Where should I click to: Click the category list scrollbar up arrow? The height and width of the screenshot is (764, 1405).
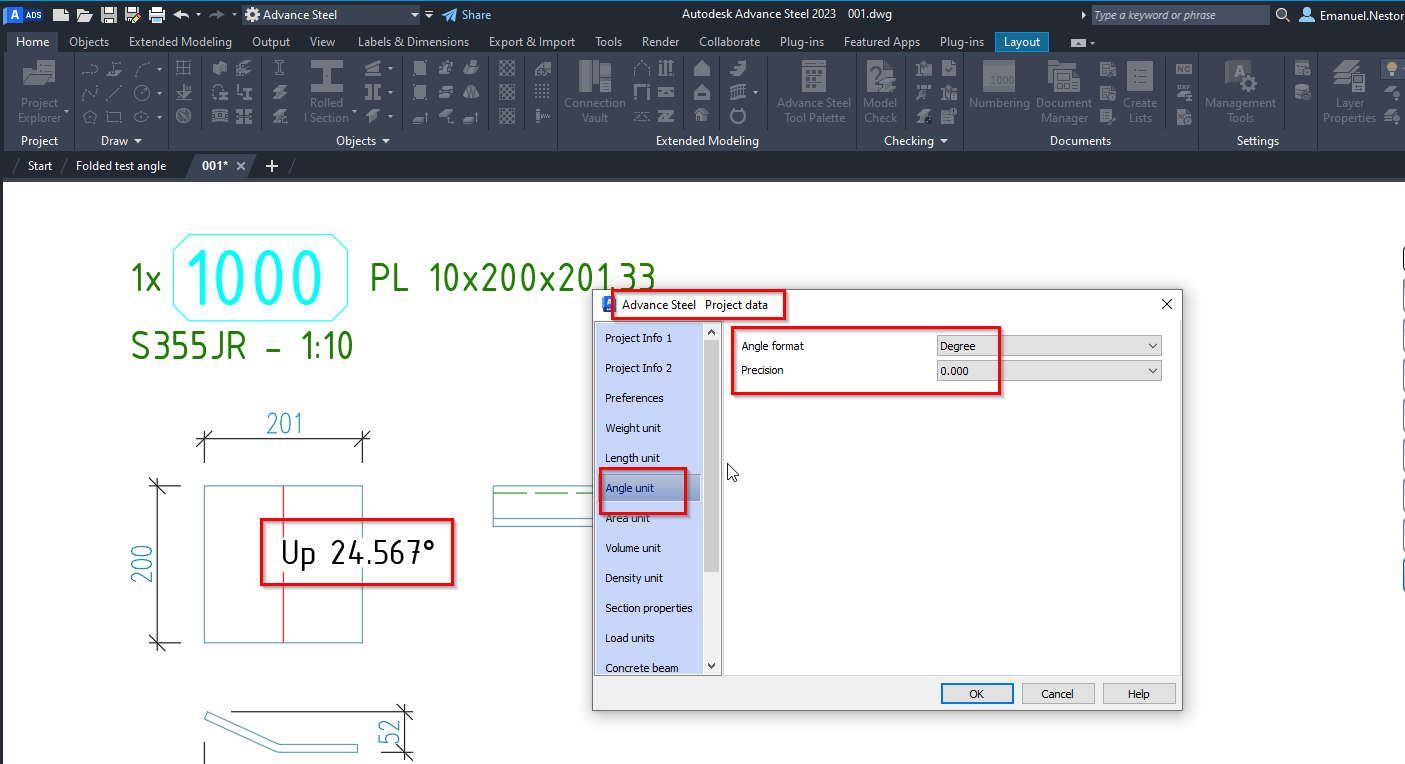(x=712, y=332)
